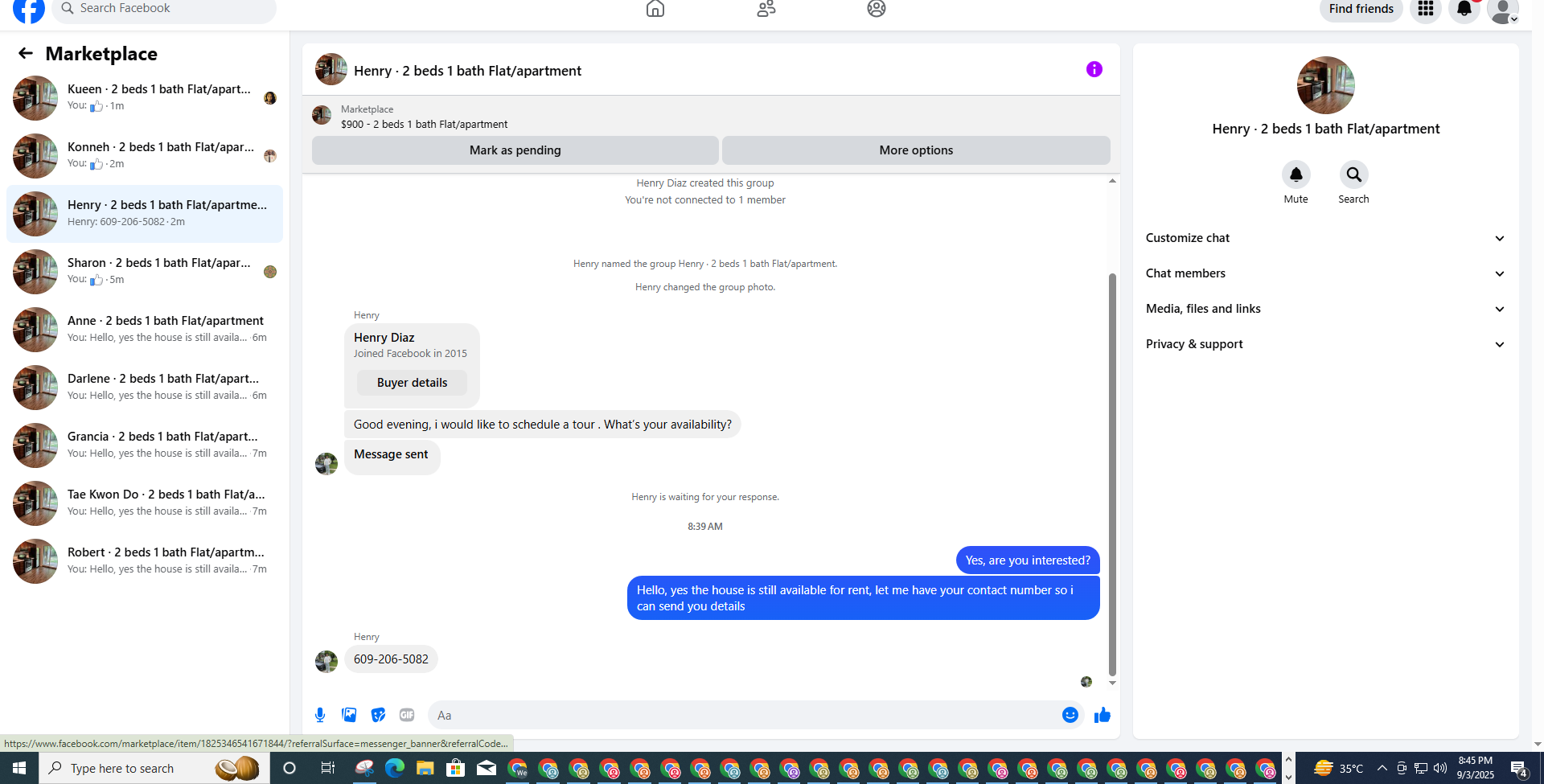
Task: View Buyer details for Henry Diaz
Action: coord(412,383)
